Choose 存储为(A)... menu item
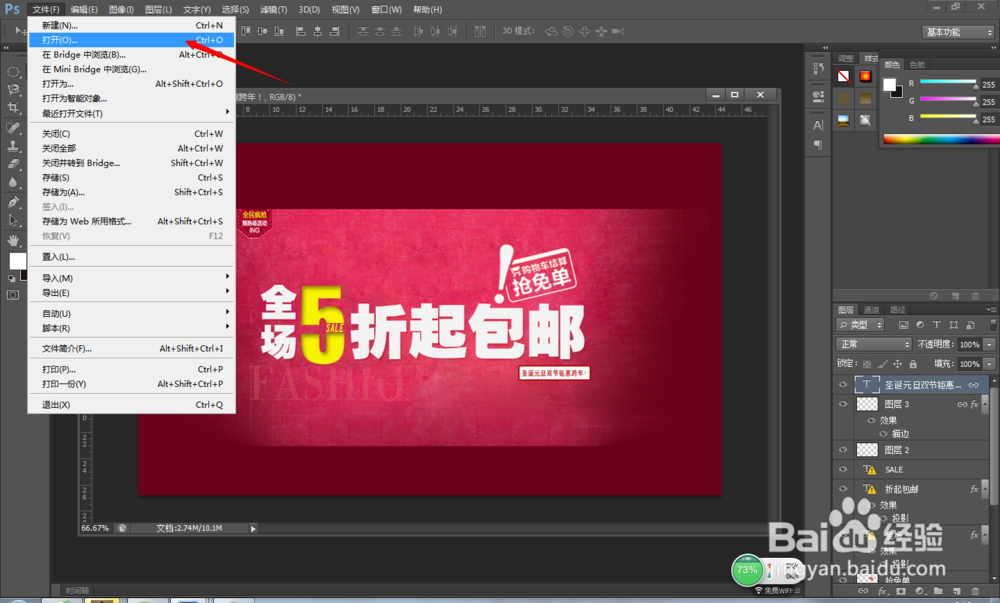This screenshot has width=1000, height=603. 132,192
